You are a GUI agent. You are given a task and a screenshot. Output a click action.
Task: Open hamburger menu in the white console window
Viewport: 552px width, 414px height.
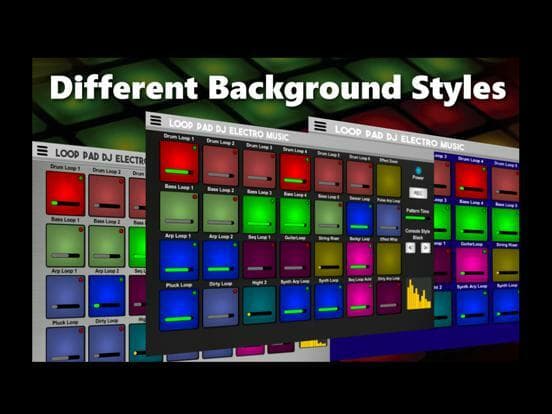click(x=42, y=150)
